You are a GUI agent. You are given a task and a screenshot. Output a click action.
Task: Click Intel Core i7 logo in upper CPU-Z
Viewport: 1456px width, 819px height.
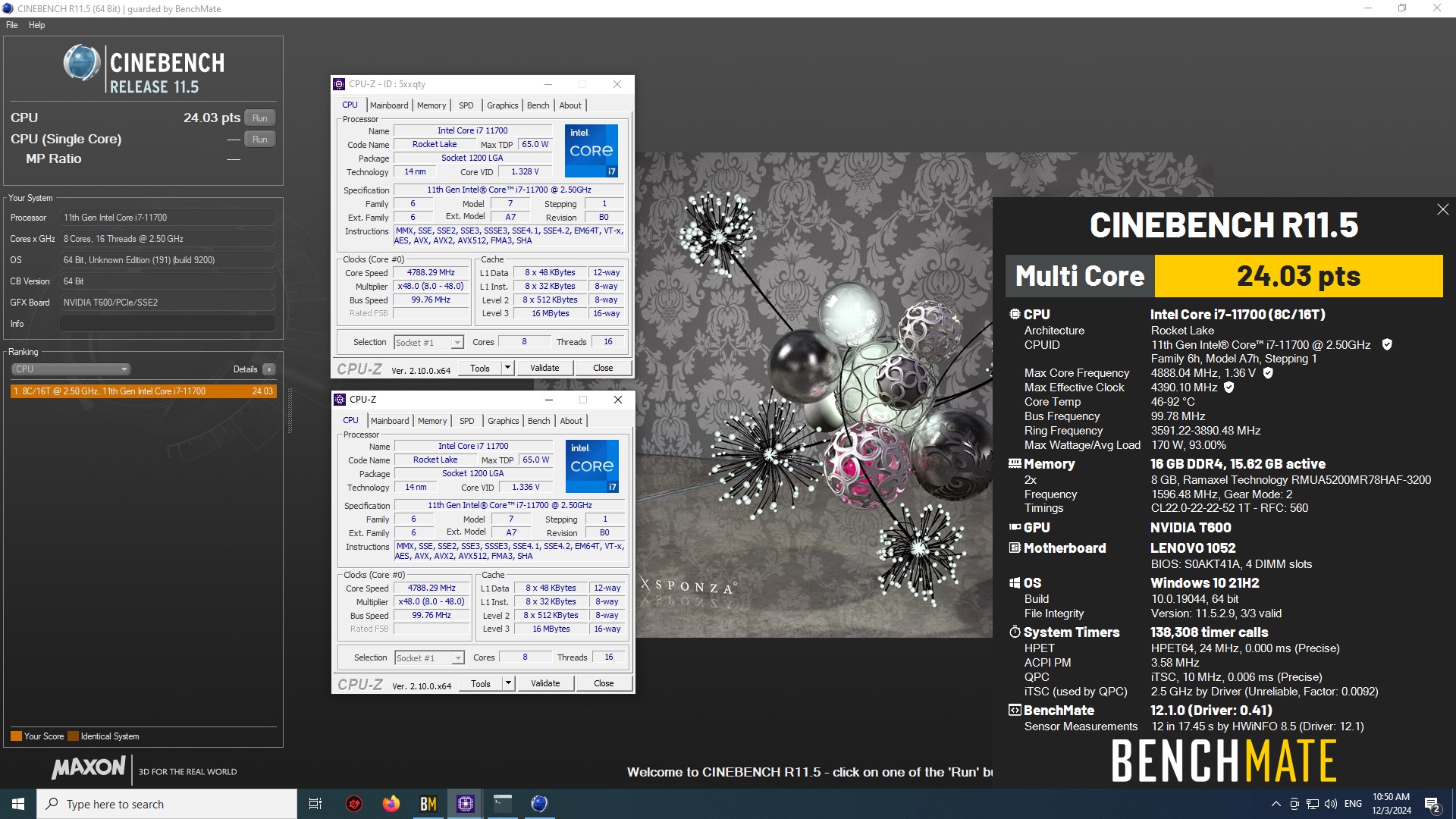pyautogui.click(x=591, y=150)
